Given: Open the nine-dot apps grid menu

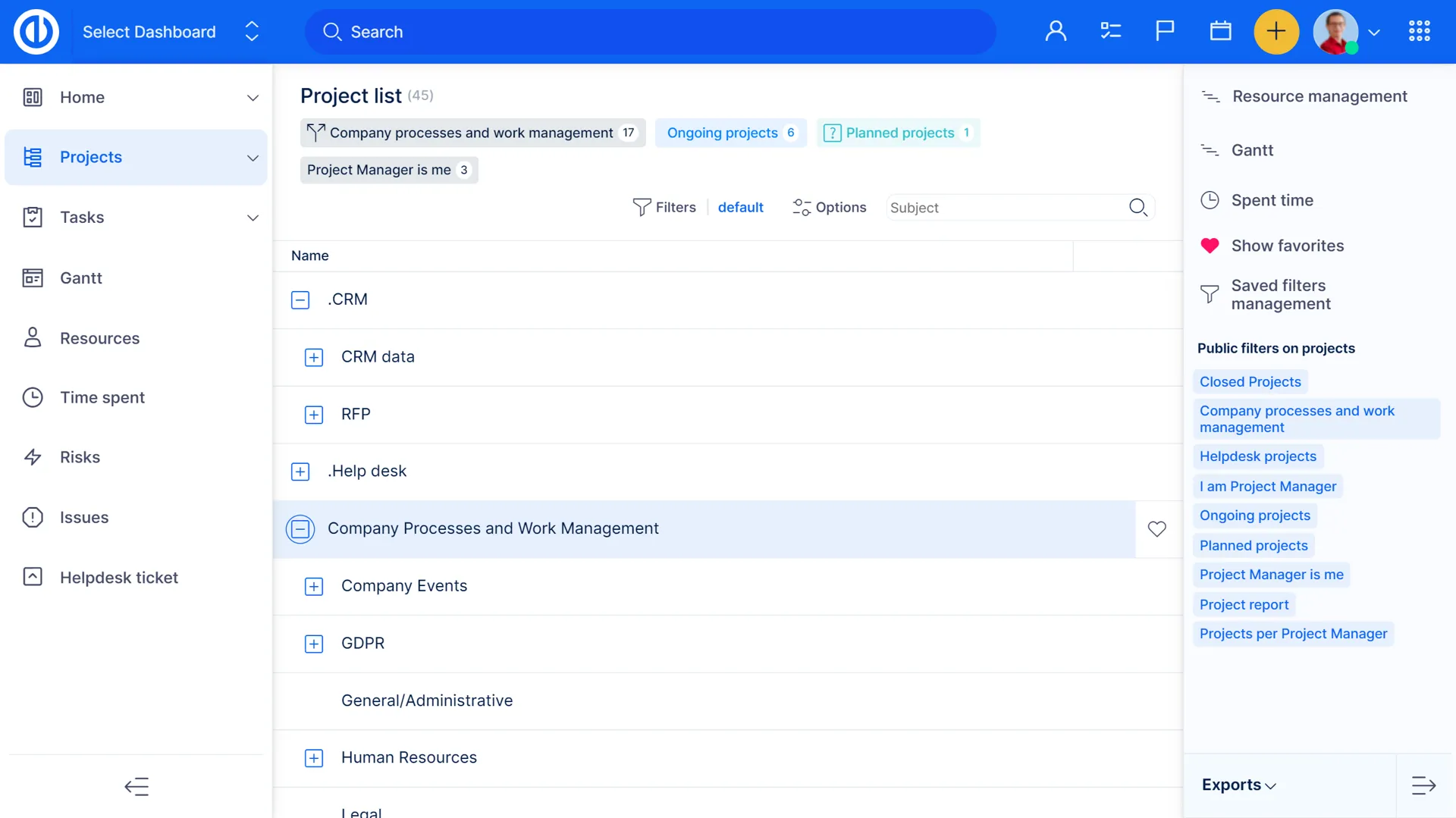Looking at the screenshot, I should click(x=1419, y=32).
